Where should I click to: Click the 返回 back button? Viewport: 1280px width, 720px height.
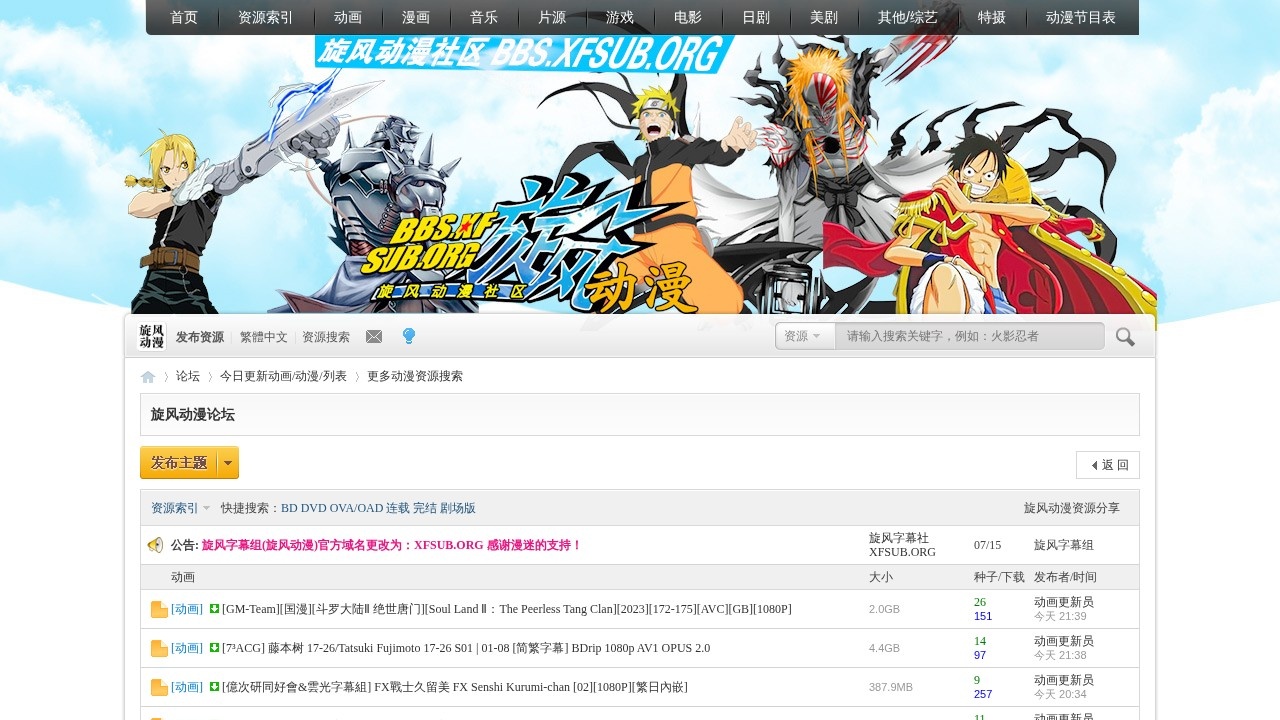click(x=1108, y=465)
